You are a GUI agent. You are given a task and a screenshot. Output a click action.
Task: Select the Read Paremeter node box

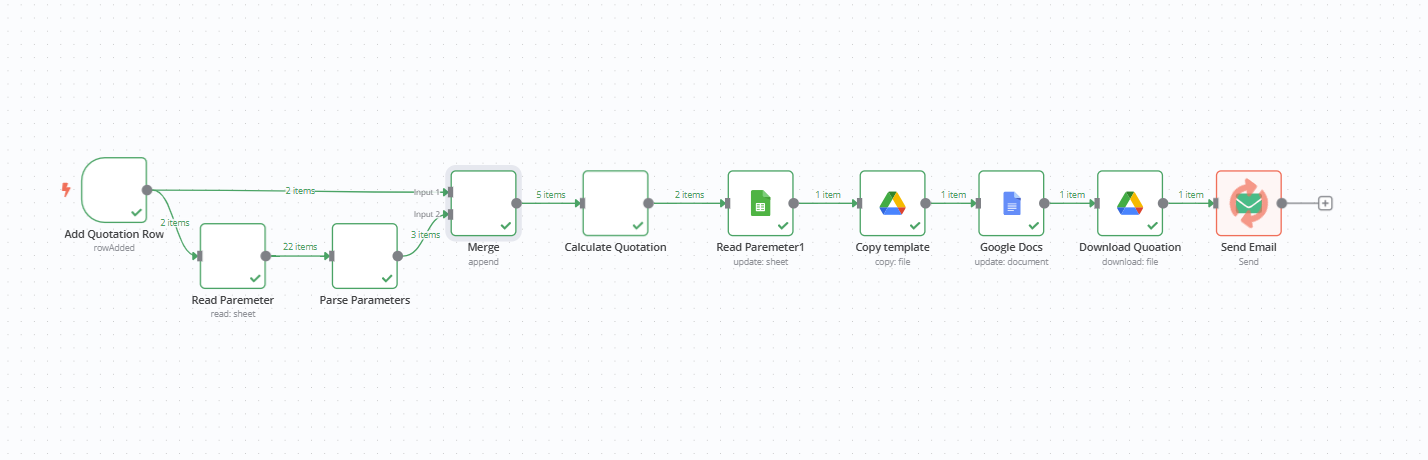pos(233,256)
